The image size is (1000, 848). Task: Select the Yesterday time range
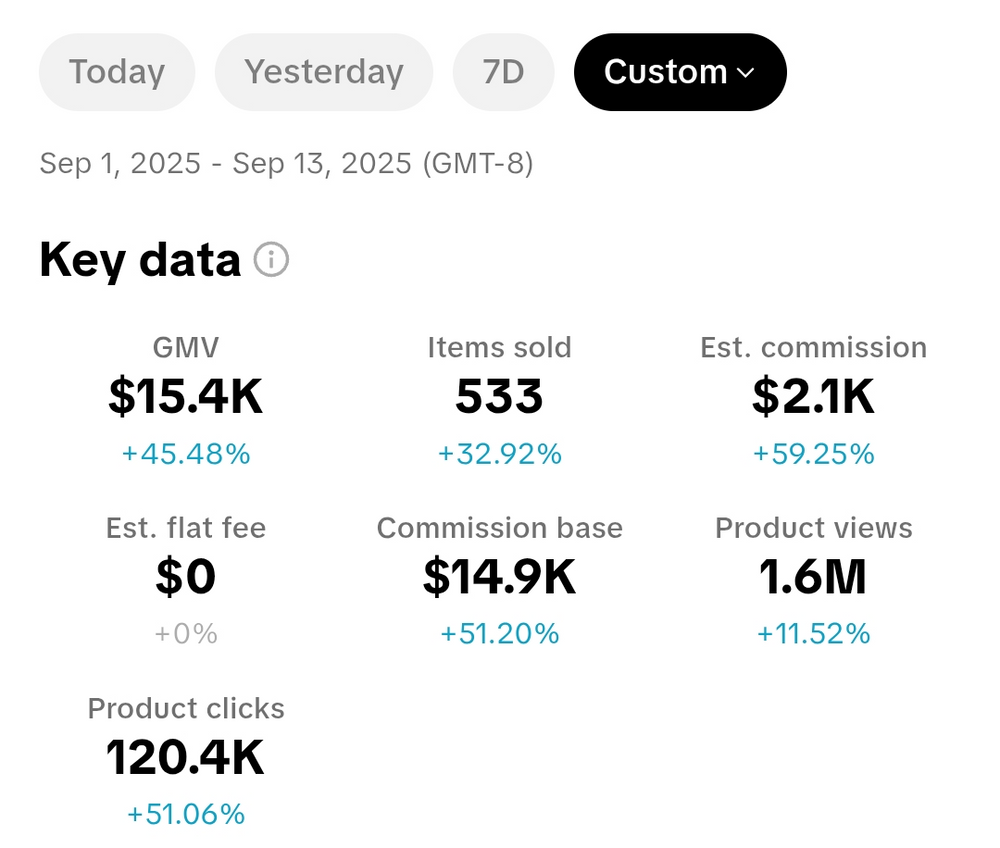[323, 72]
